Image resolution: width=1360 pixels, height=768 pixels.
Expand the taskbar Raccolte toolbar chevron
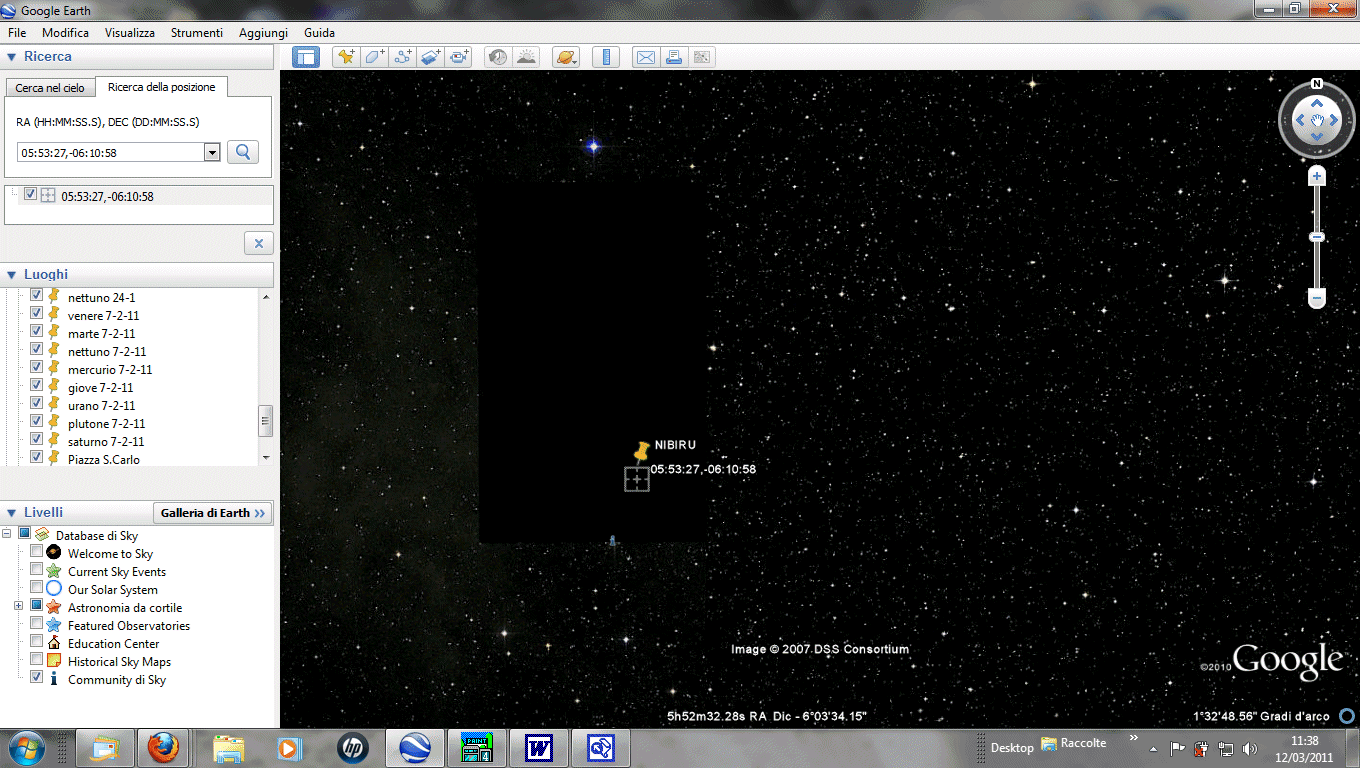[x=1133, y=739]
